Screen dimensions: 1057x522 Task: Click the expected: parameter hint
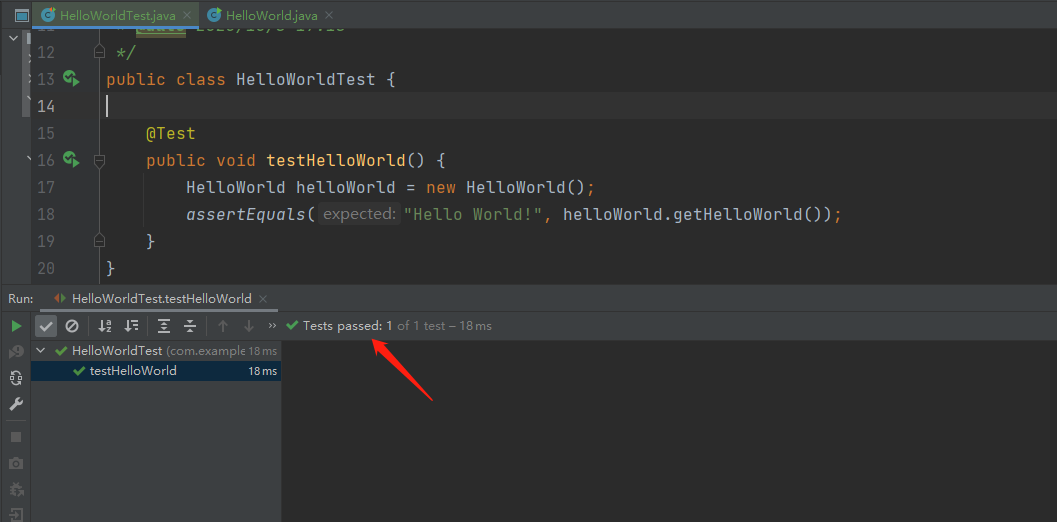pyautogui.click(x=359, y=214)
